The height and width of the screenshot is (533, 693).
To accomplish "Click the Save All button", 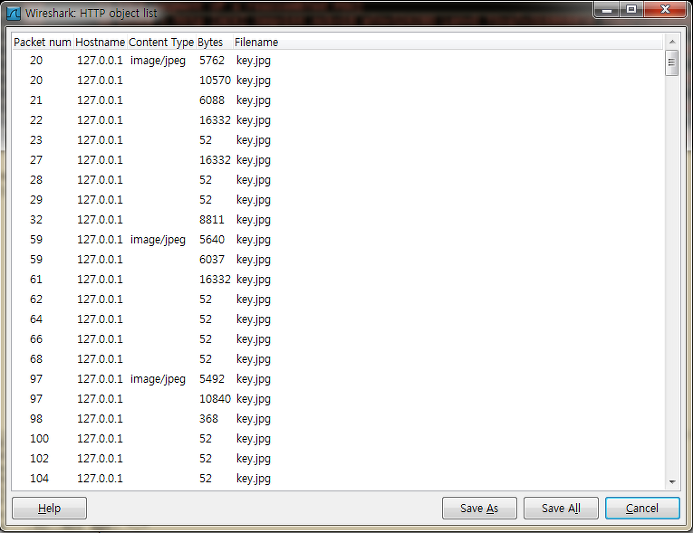I will point(561,508).
